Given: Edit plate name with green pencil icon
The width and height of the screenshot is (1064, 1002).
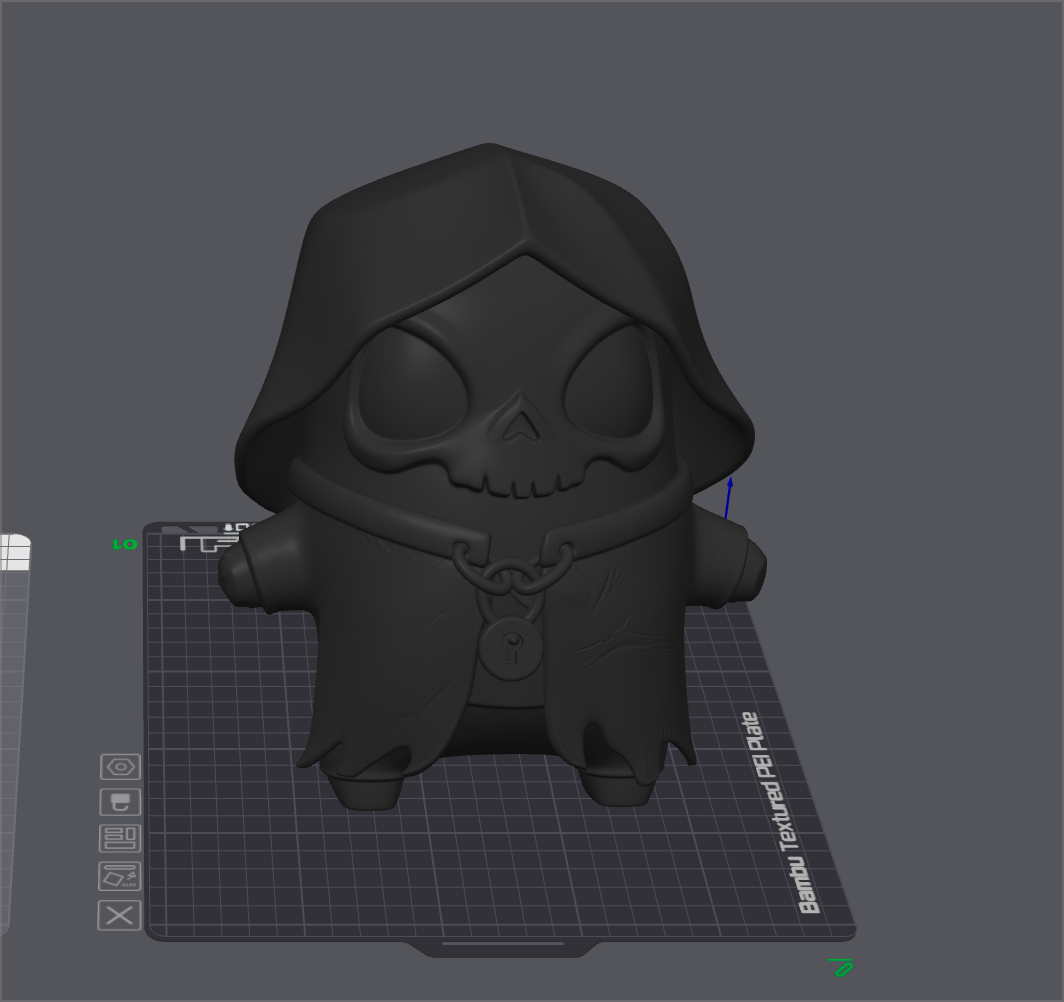Looking at the screenshot, I should [841, 967].
